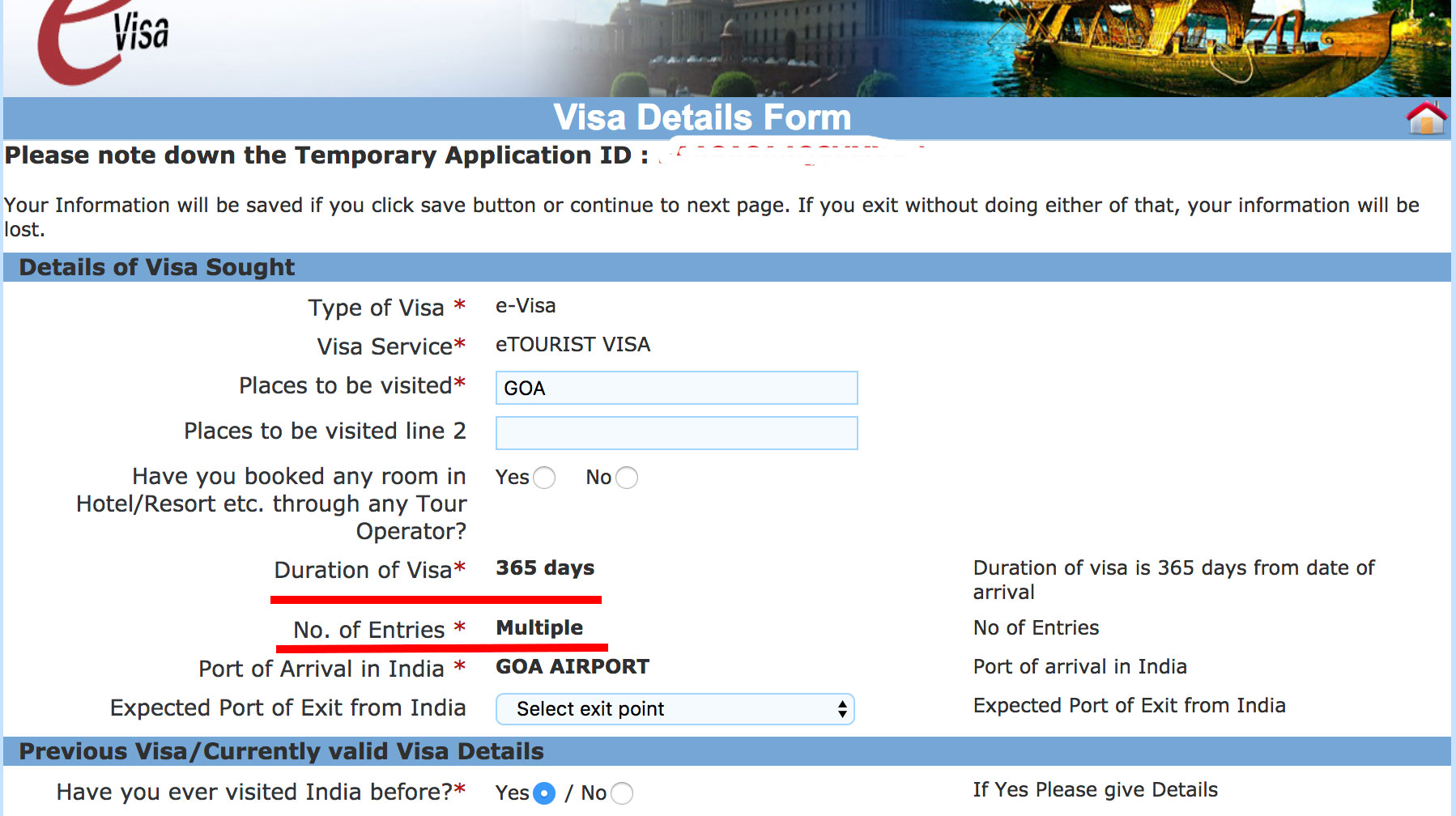Click the Visa Details Form page title
Image resolution: width=1456 pixels, height=816 pixels.
pyautogui.click(x=702, y=118)
